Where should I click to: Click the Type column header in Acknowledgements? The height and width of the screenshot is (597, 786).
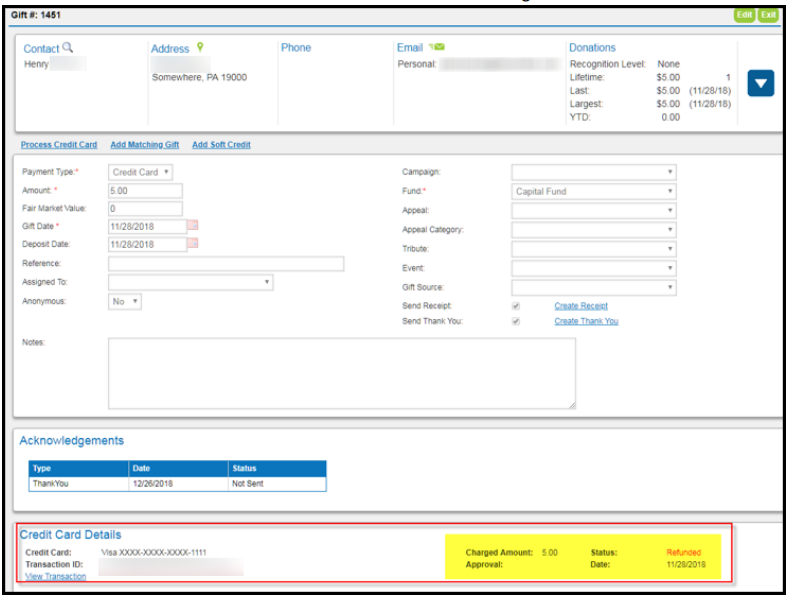point(79,468)
